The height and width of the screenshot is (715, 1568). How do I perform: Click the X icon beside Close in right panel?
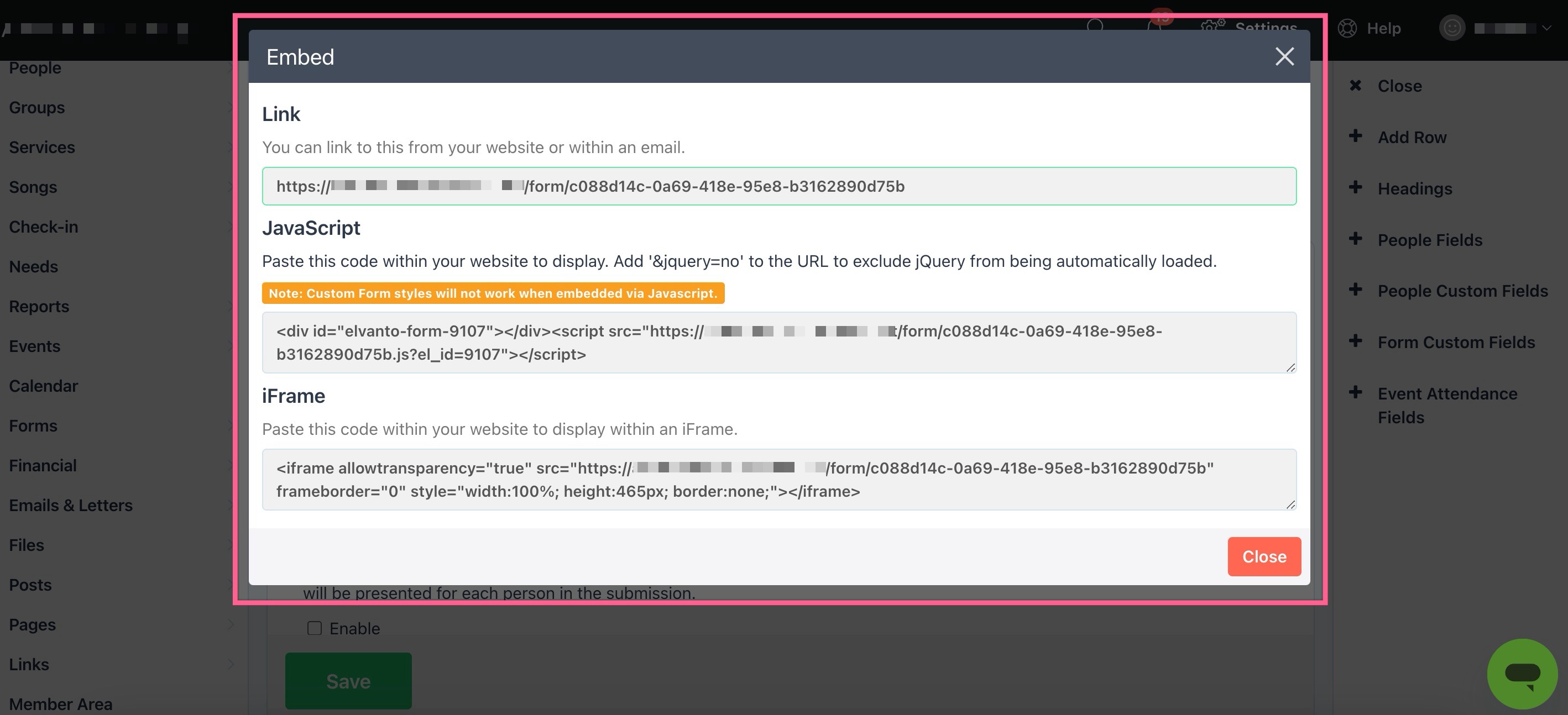pyautogui.click(x=1355, y=86)
